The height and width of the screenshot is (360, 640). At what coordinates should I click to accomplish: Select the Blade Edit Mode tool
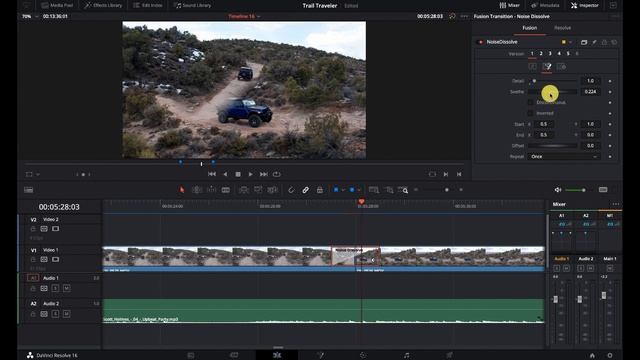225,190
